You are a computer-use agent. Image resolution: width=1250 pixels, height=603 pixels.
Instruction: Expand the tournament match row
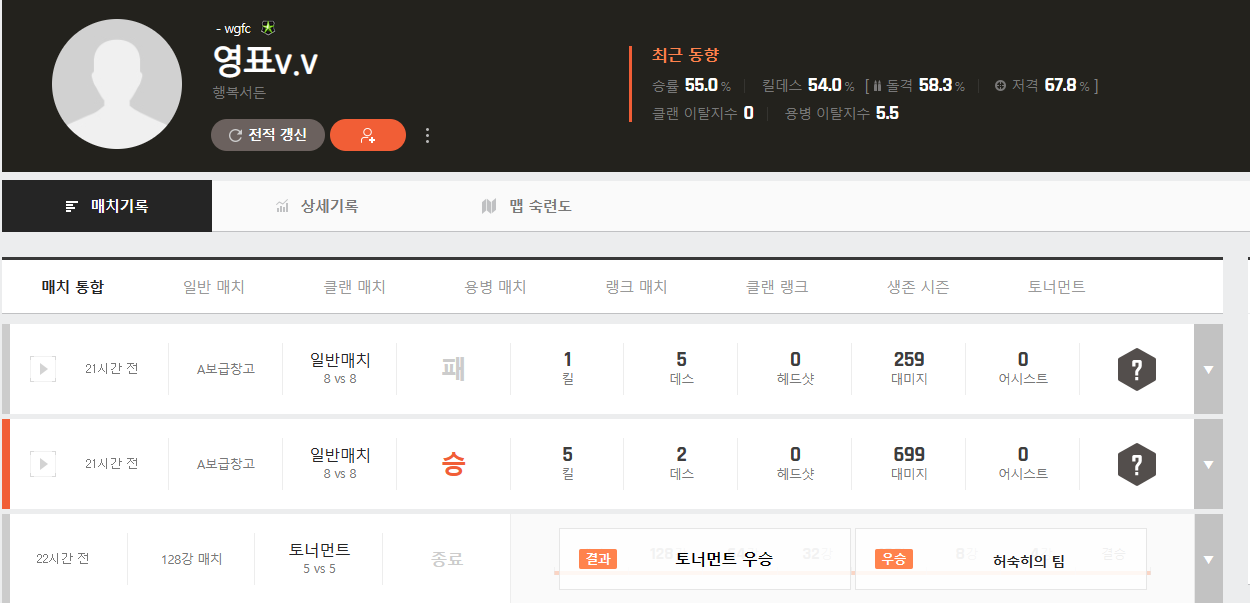[1208, 559]
